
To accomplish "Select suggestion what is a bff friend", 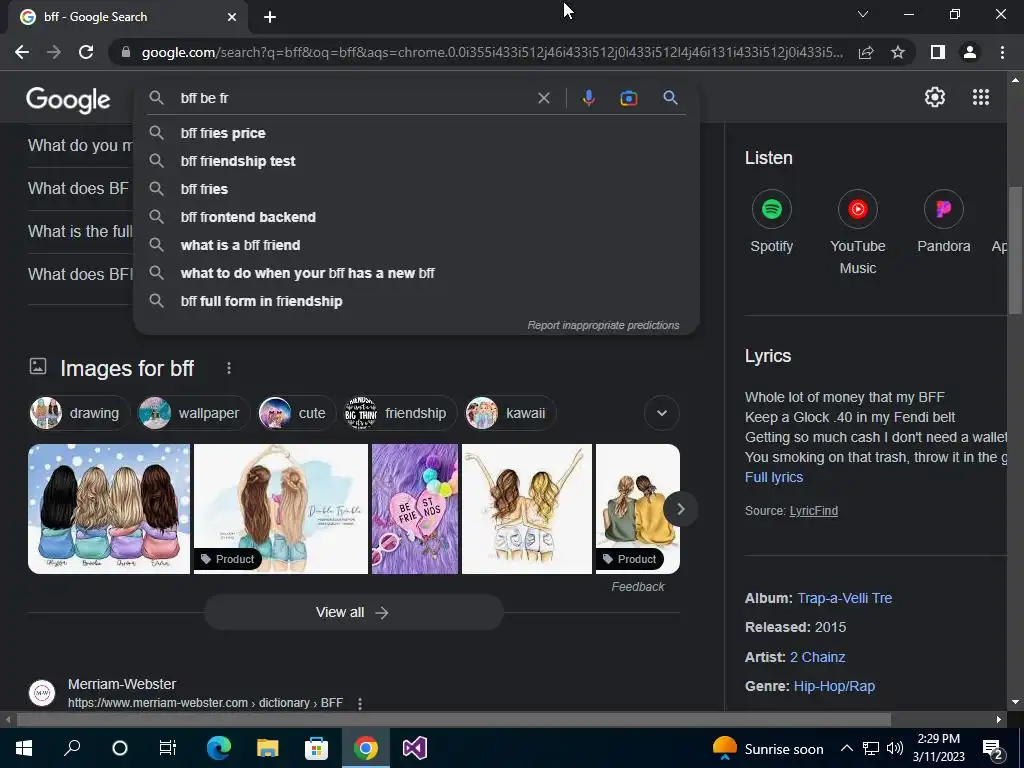I will pos(416,246).
